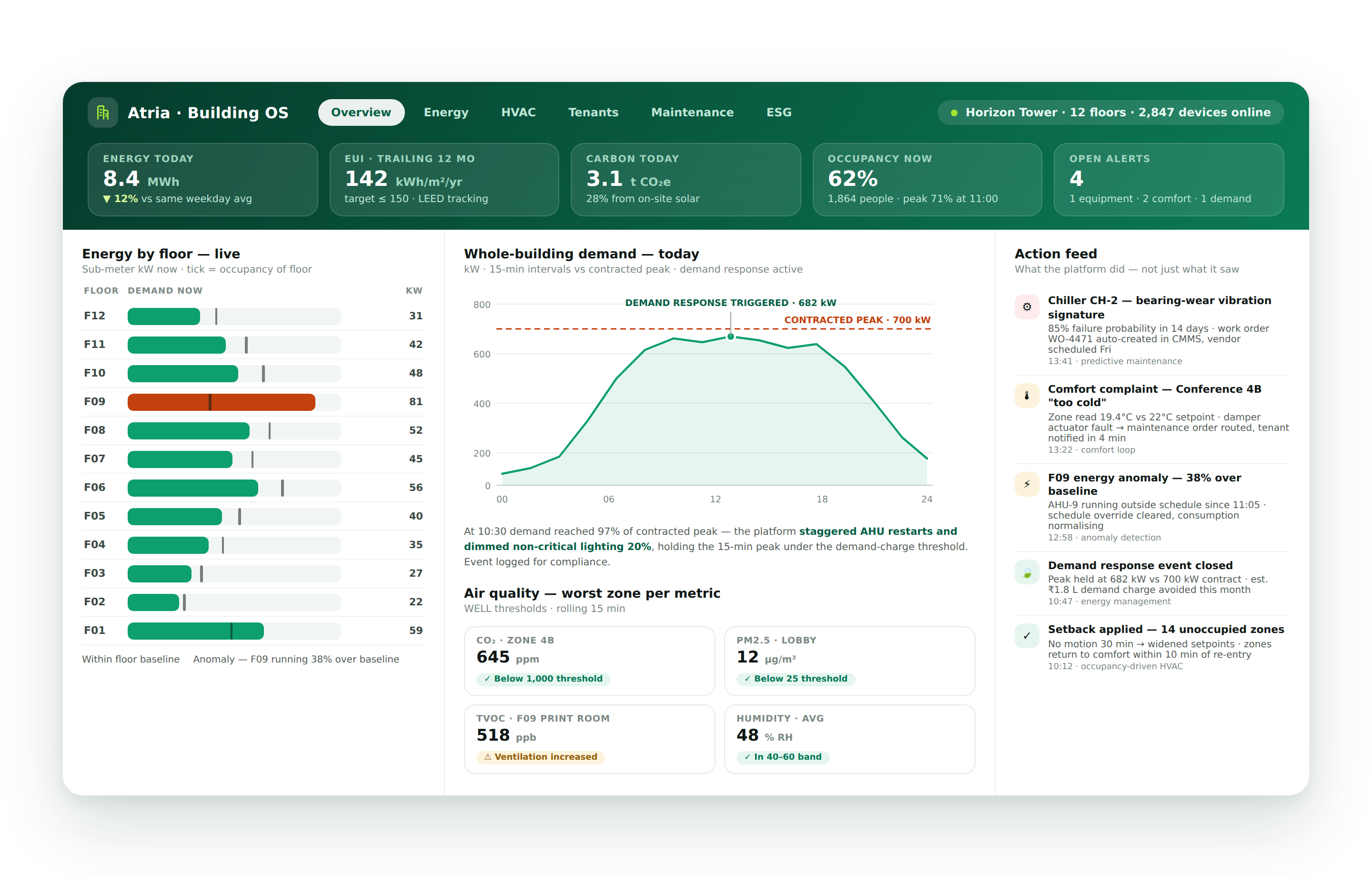
Task: Open the PM2.5 Lobby air quality card
Action: [849, 661]
